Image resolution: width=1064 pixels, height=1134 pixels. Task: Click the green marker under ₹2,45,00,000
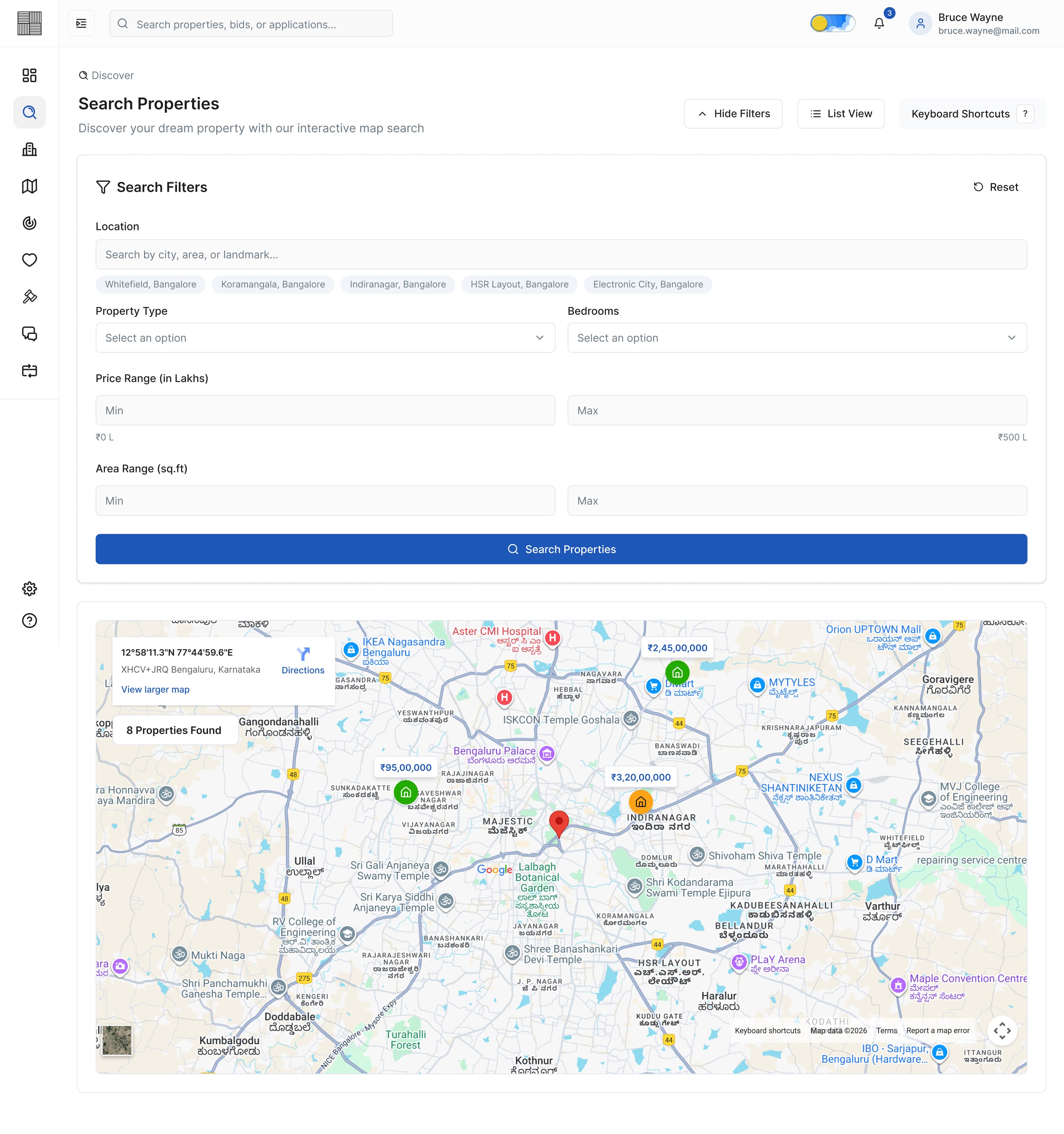point(677,673)
